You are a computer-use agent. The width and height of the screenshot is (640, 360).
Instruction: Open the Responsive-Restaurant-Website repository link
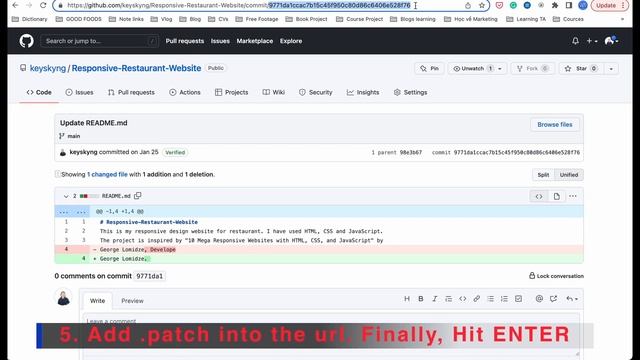136,68
